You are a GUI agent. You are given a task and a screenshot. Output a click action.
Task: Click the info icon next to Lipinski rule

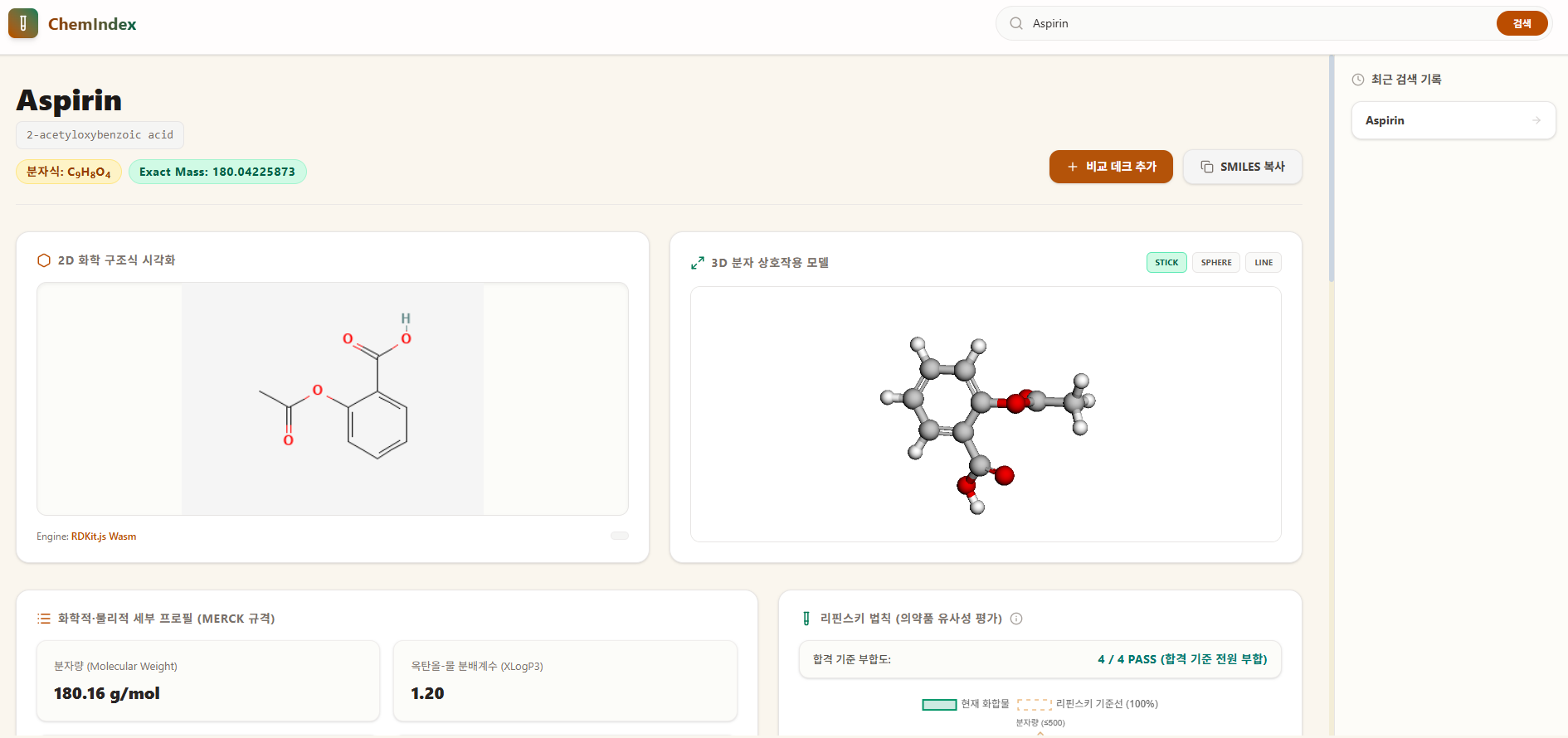coord(1017,619)
